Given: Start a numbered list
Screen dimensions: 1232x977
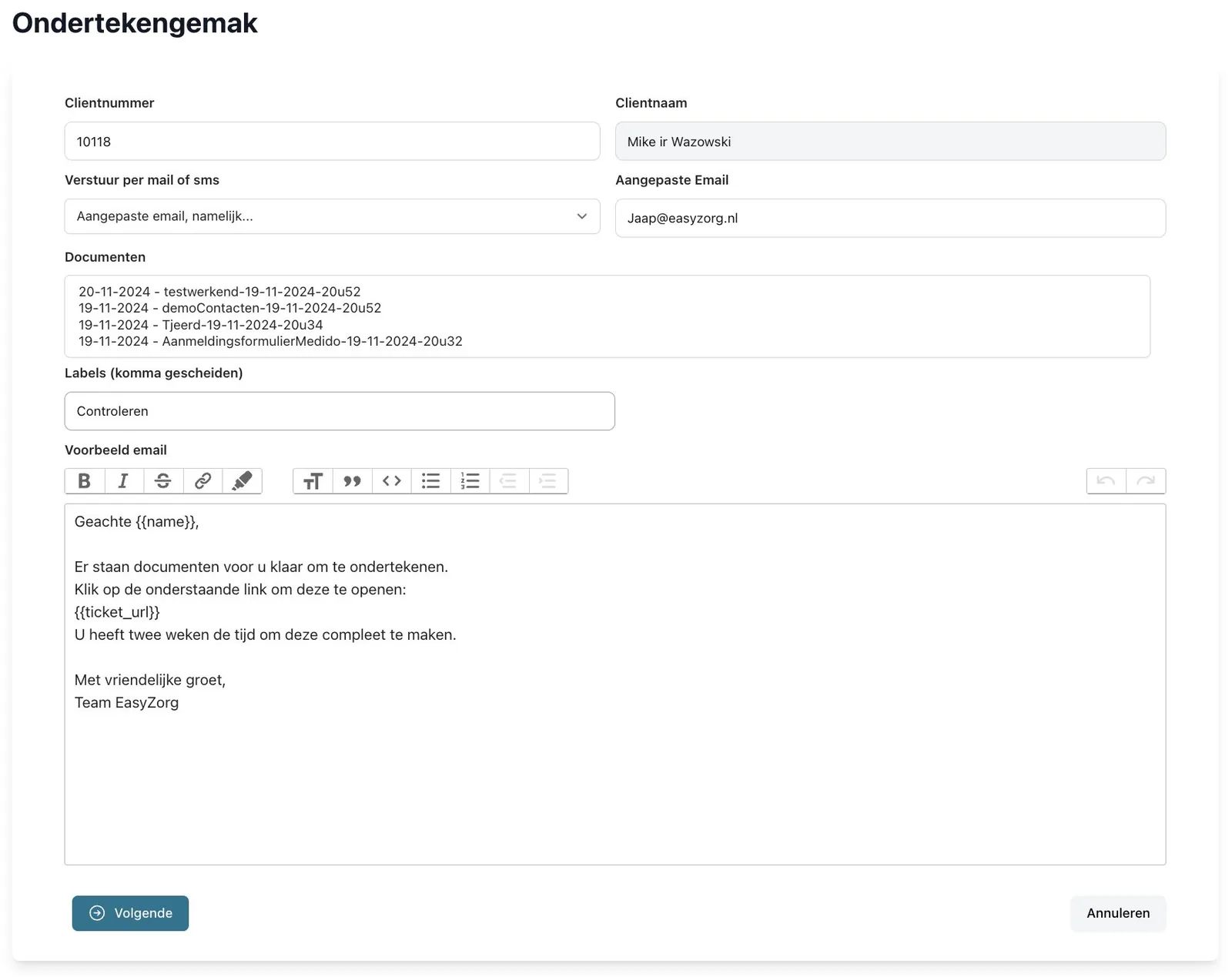Looking at the screenshot, I should (x=470, y=481).
